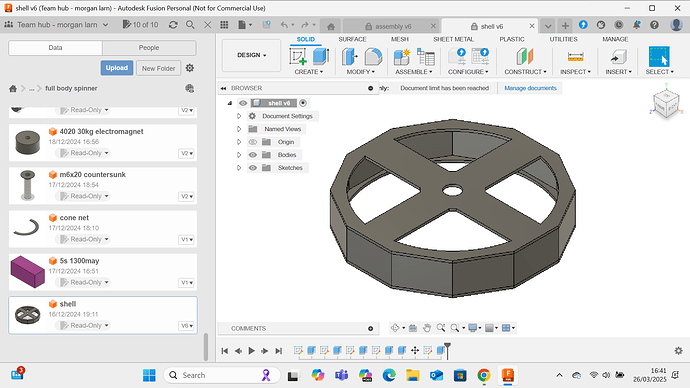
Task: Open the DESIGN workspace dropdown
Action: [x=251, y=55]
